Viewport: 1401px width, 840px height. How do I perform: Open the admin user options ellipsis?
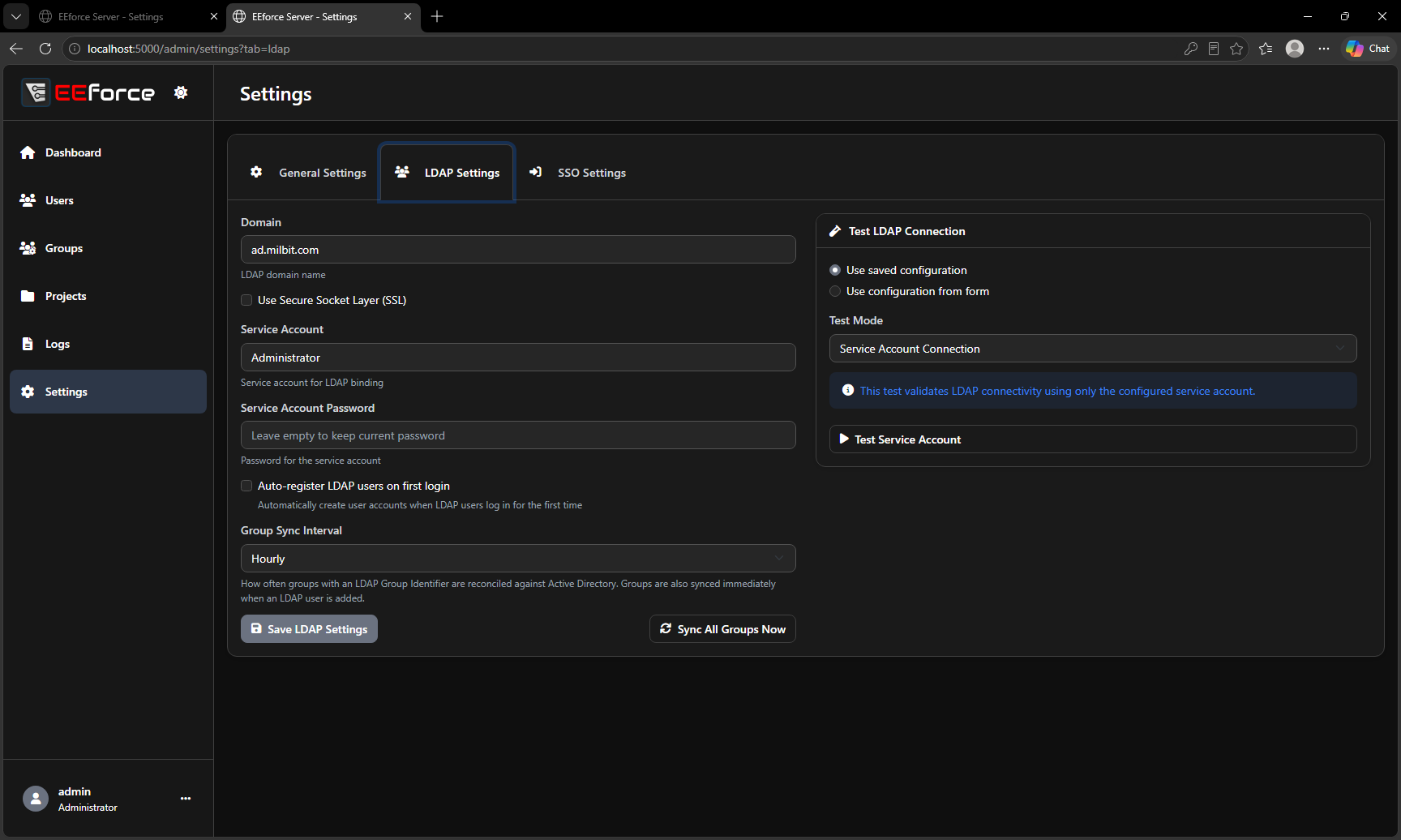click(x=186, y=799)
